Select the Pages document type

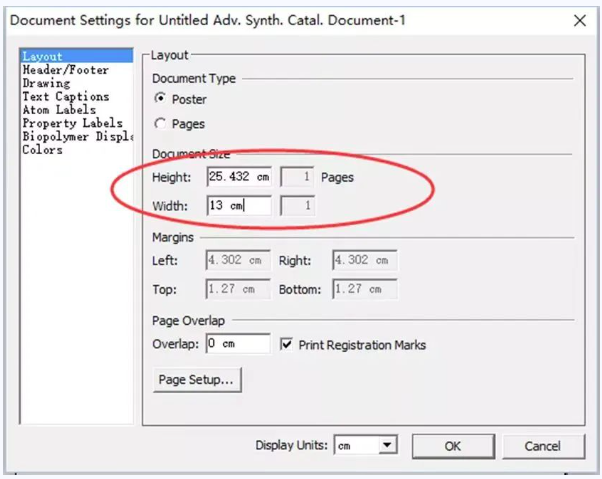(x=160, y=124)
